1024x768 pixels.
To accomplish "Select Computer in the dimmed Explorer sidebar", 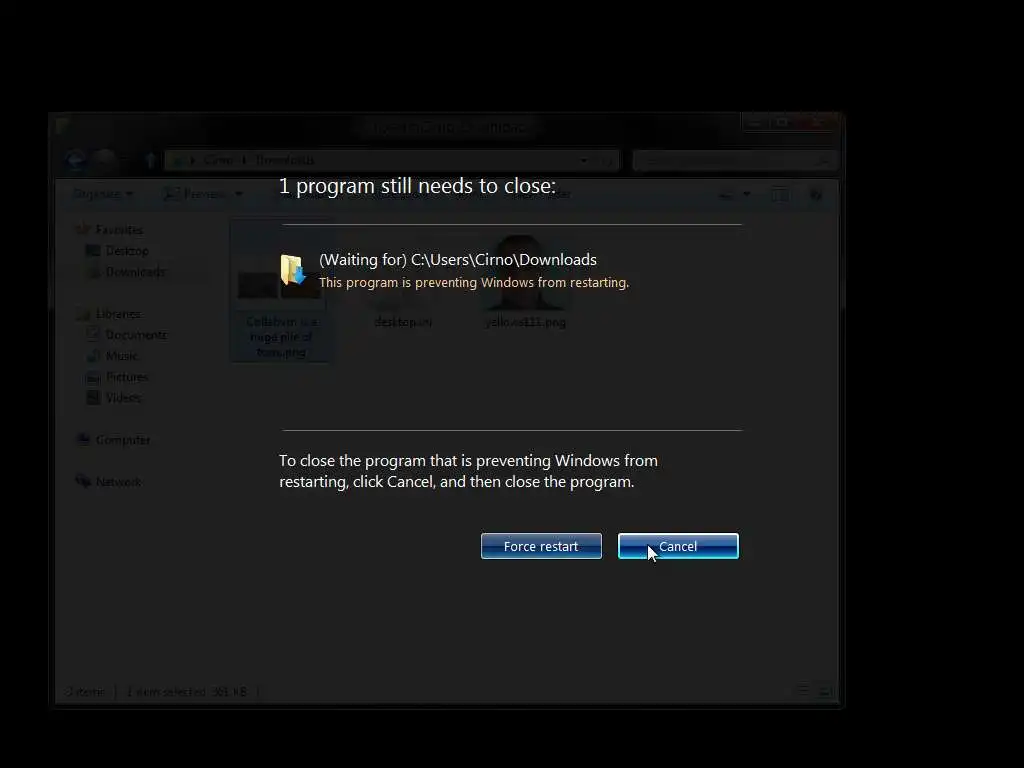I will (x=114, y=440).
